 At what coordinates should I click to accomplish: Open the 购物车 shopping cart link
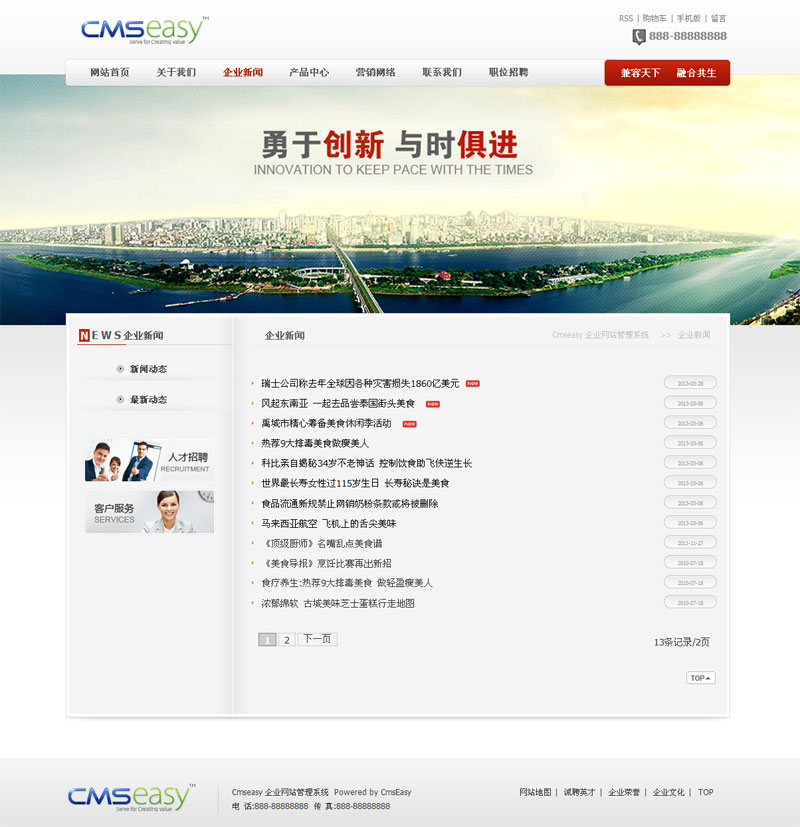click(x=654, y=18)
